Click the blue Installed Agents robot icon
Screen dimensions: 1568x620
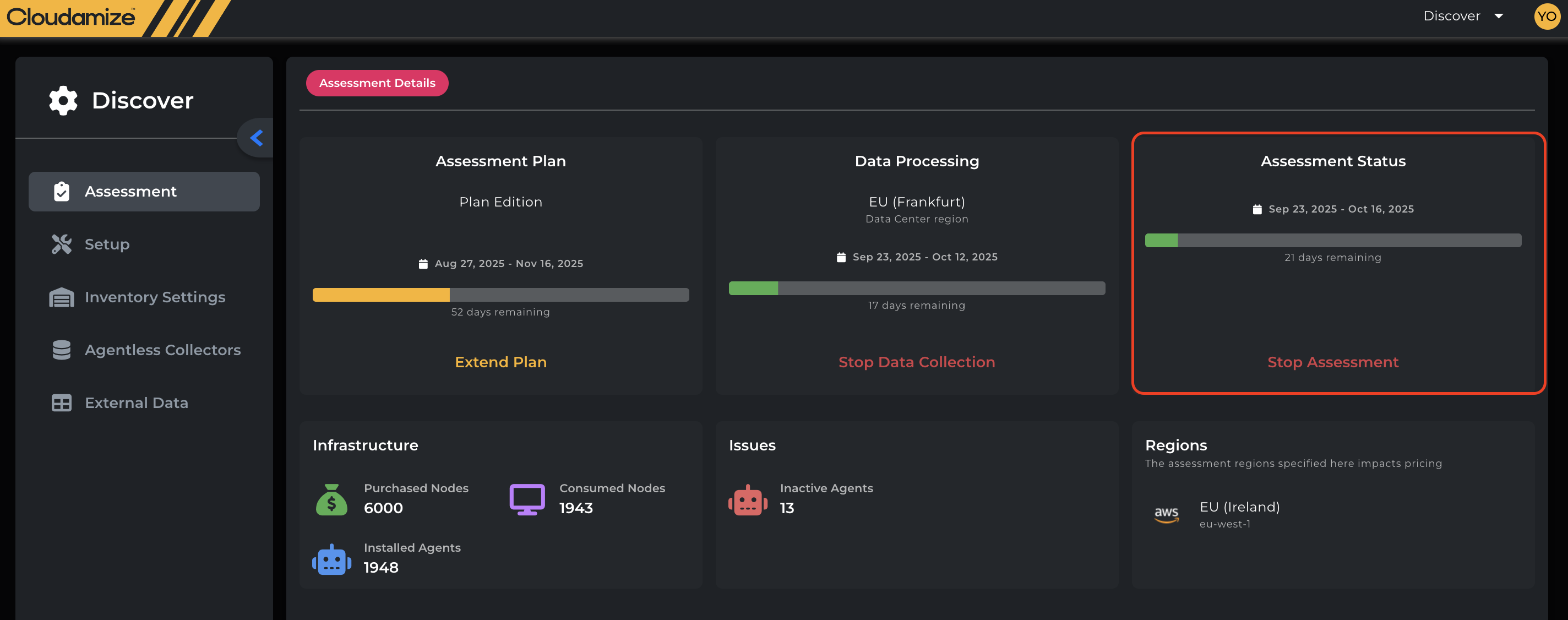click(x=332, y=559)
